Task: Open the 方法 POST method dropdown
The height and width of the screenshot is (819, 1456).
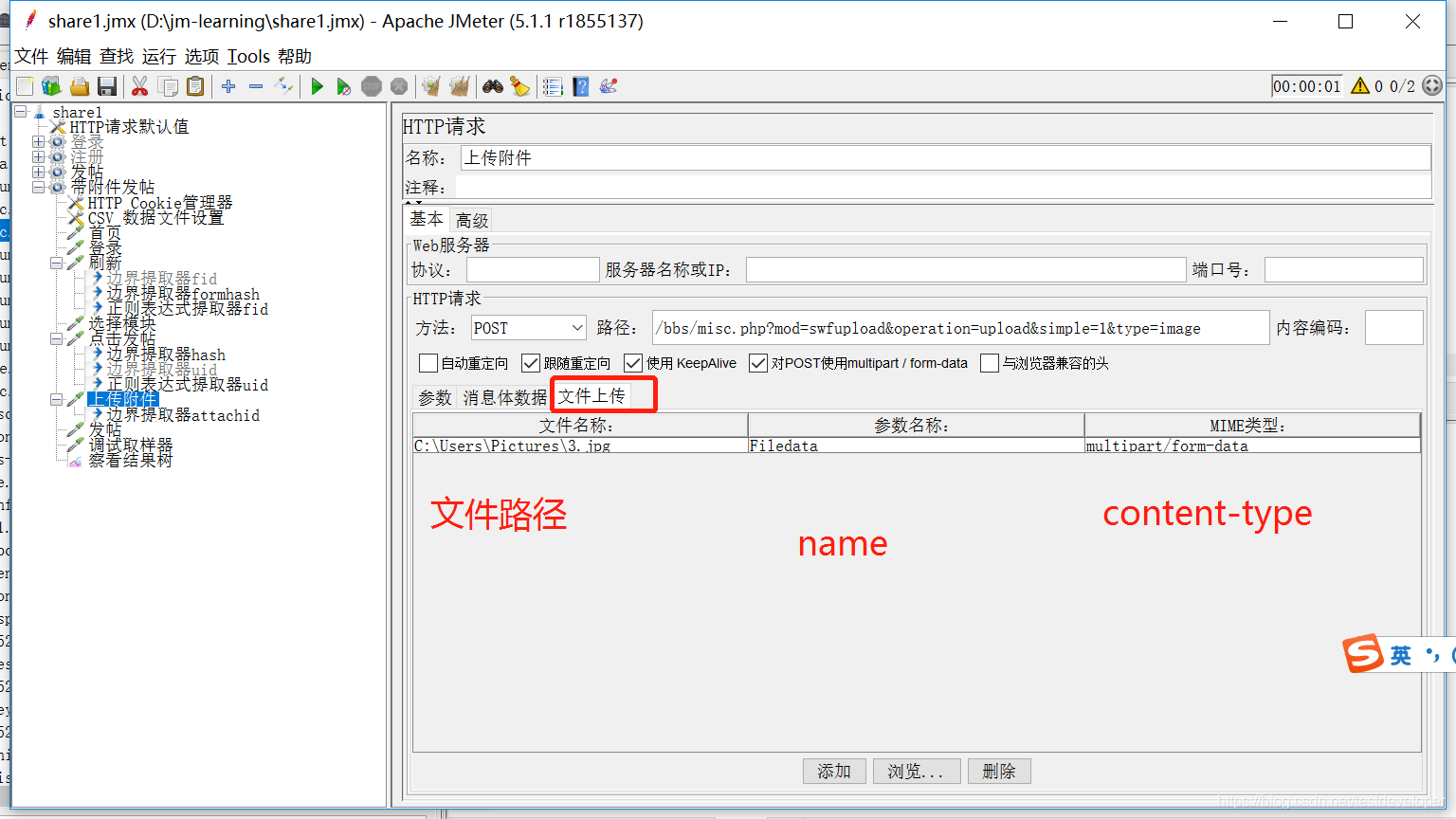Action: coord(529,328)
